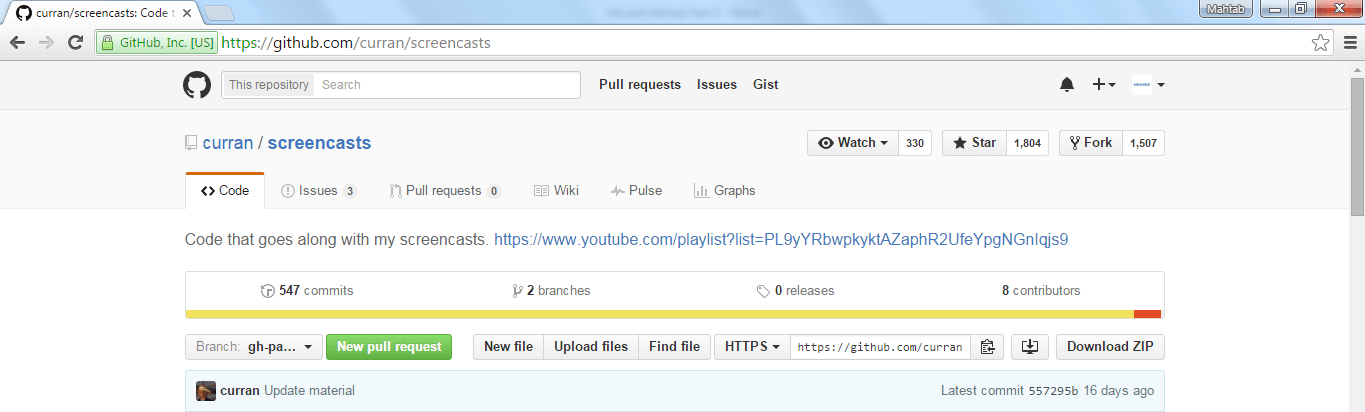The image size is (1365, 412).
Task: Open the Graphs tab
Action: tap(725, 191)
